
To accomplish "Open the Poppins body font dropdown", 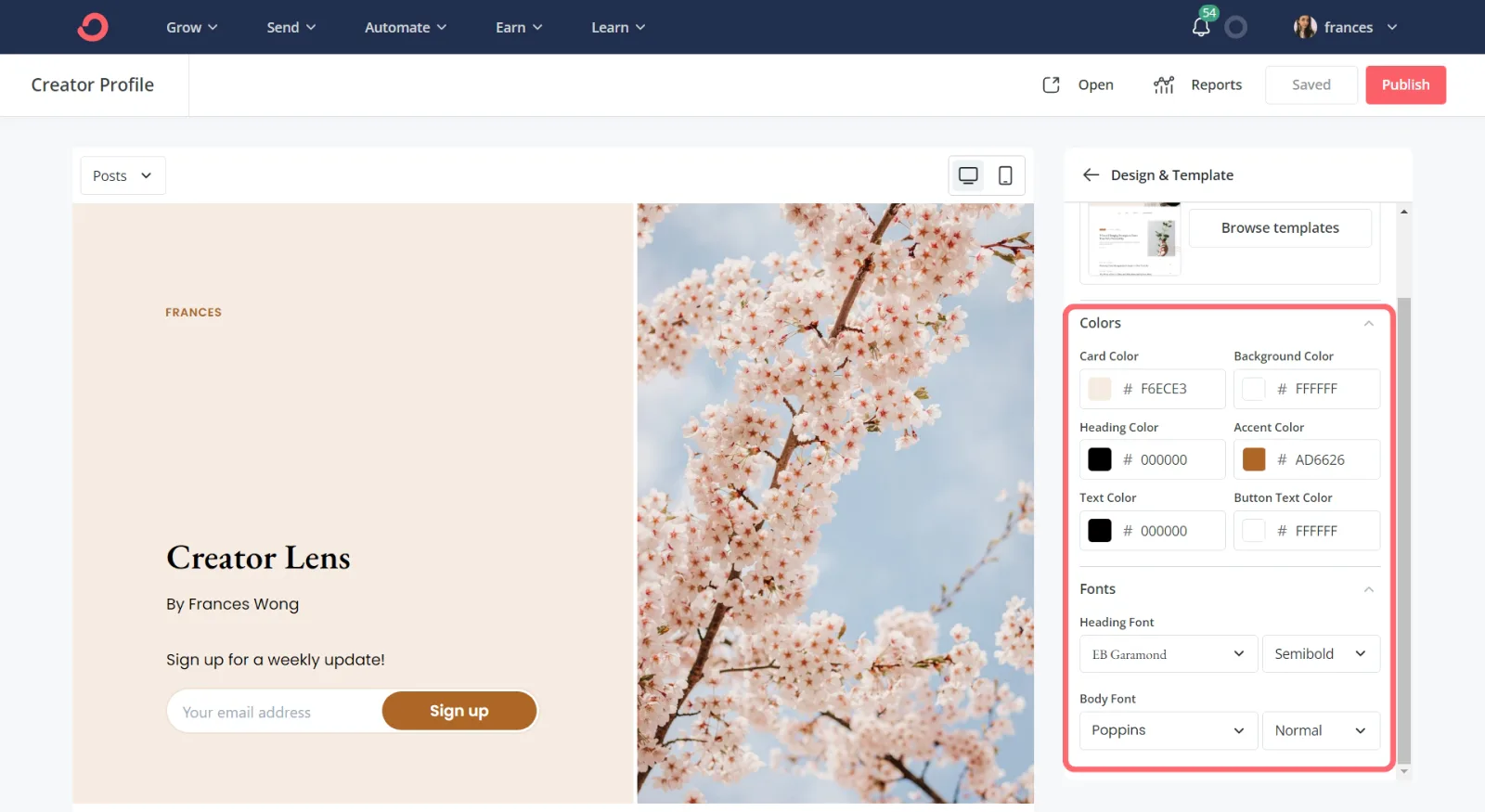I will [x=1168, y=730].
